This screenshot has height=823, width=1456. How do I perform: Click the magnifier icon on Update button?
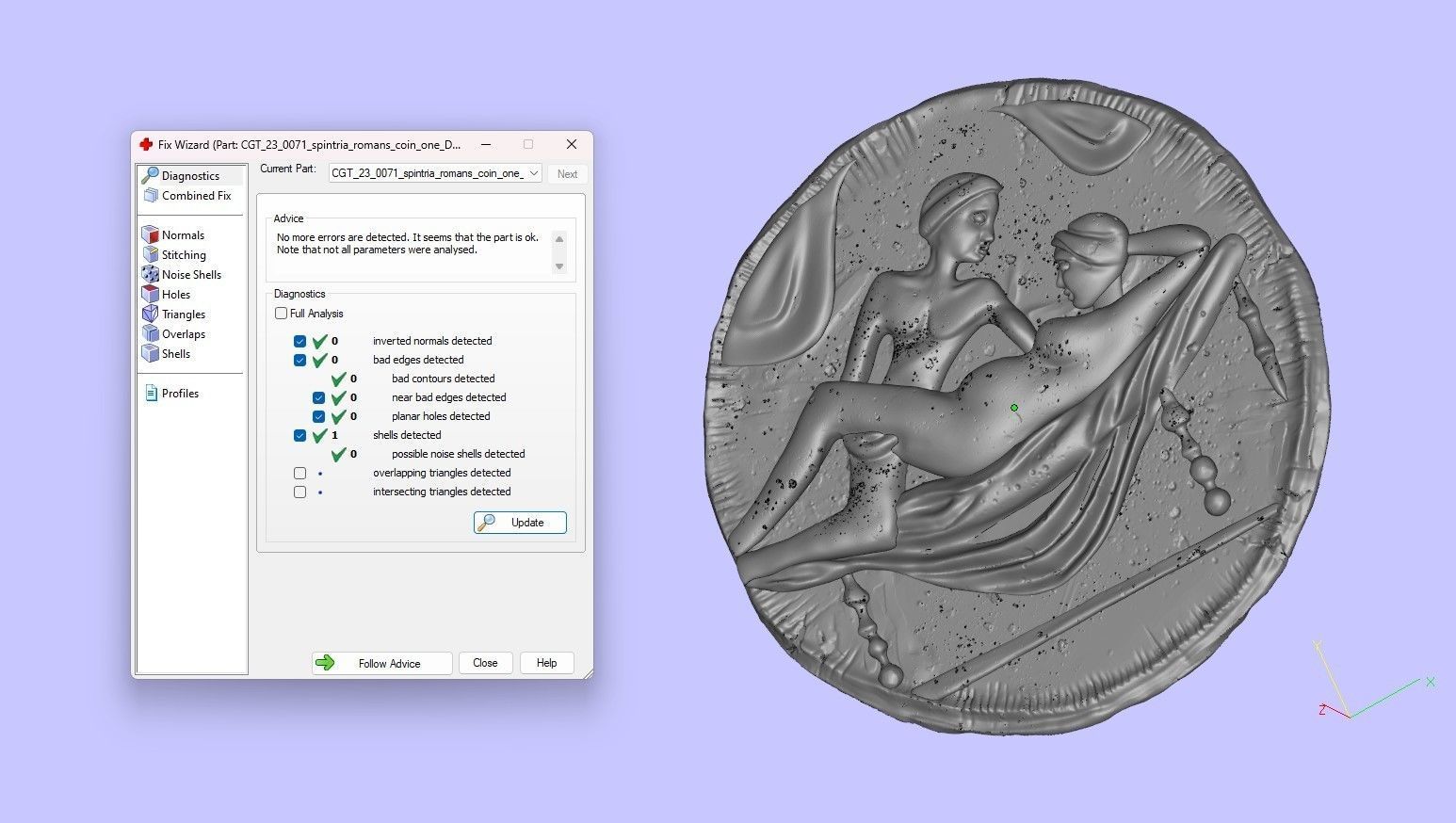(486, 522)
